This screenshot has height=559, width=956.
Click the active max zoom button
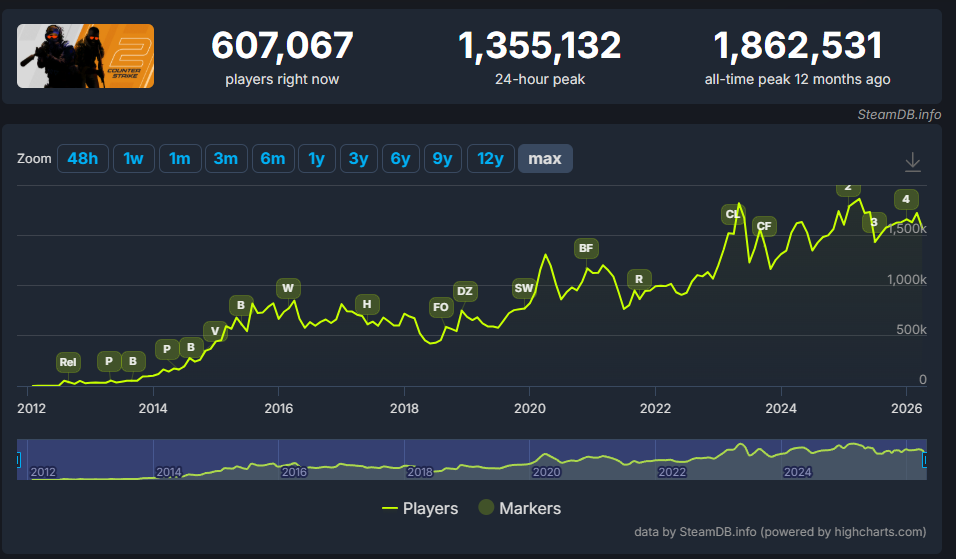[x=545, y=158]
